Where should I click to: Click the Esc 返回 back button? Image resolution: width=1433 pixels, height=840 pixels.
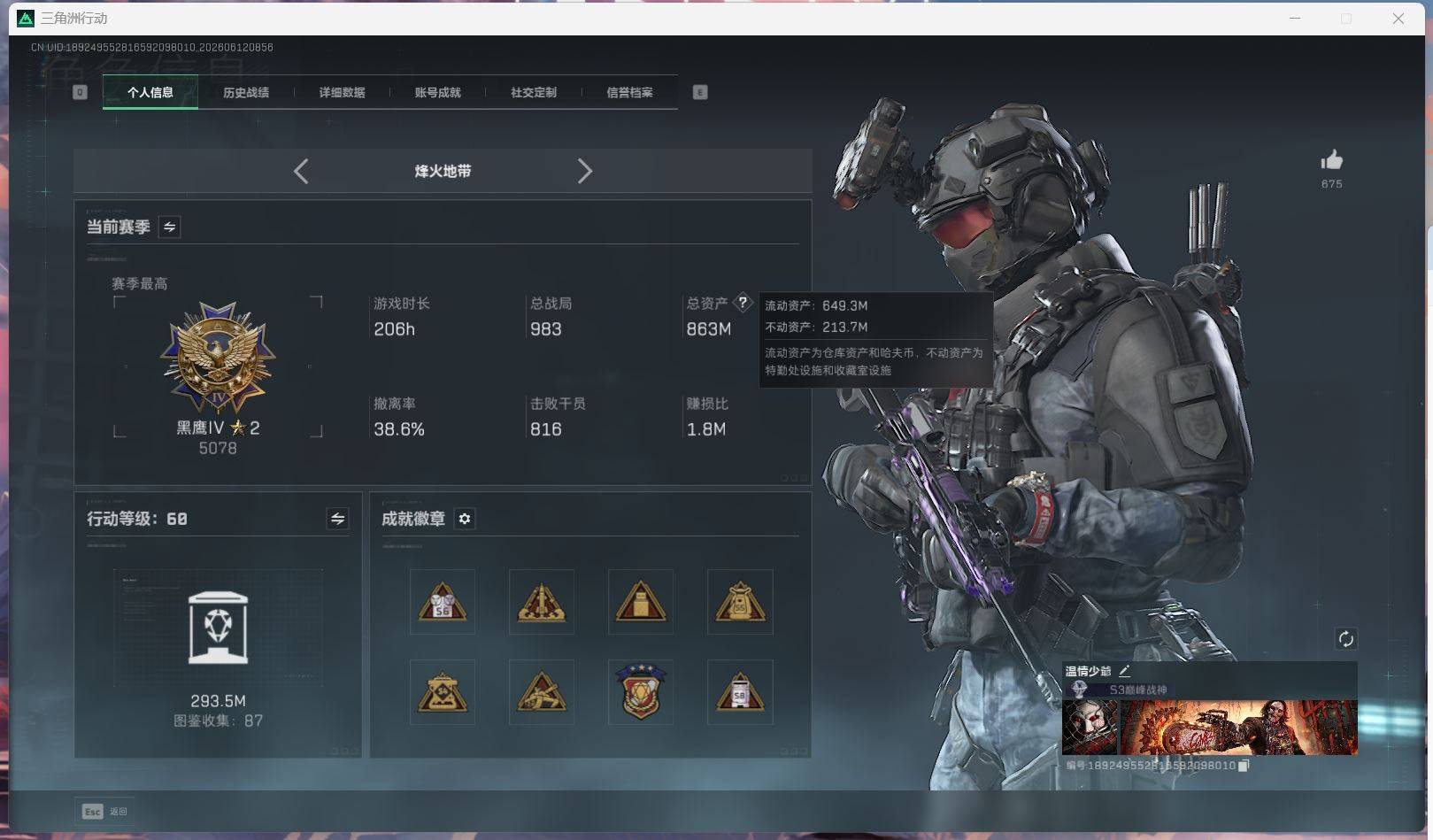pos(105,812)
